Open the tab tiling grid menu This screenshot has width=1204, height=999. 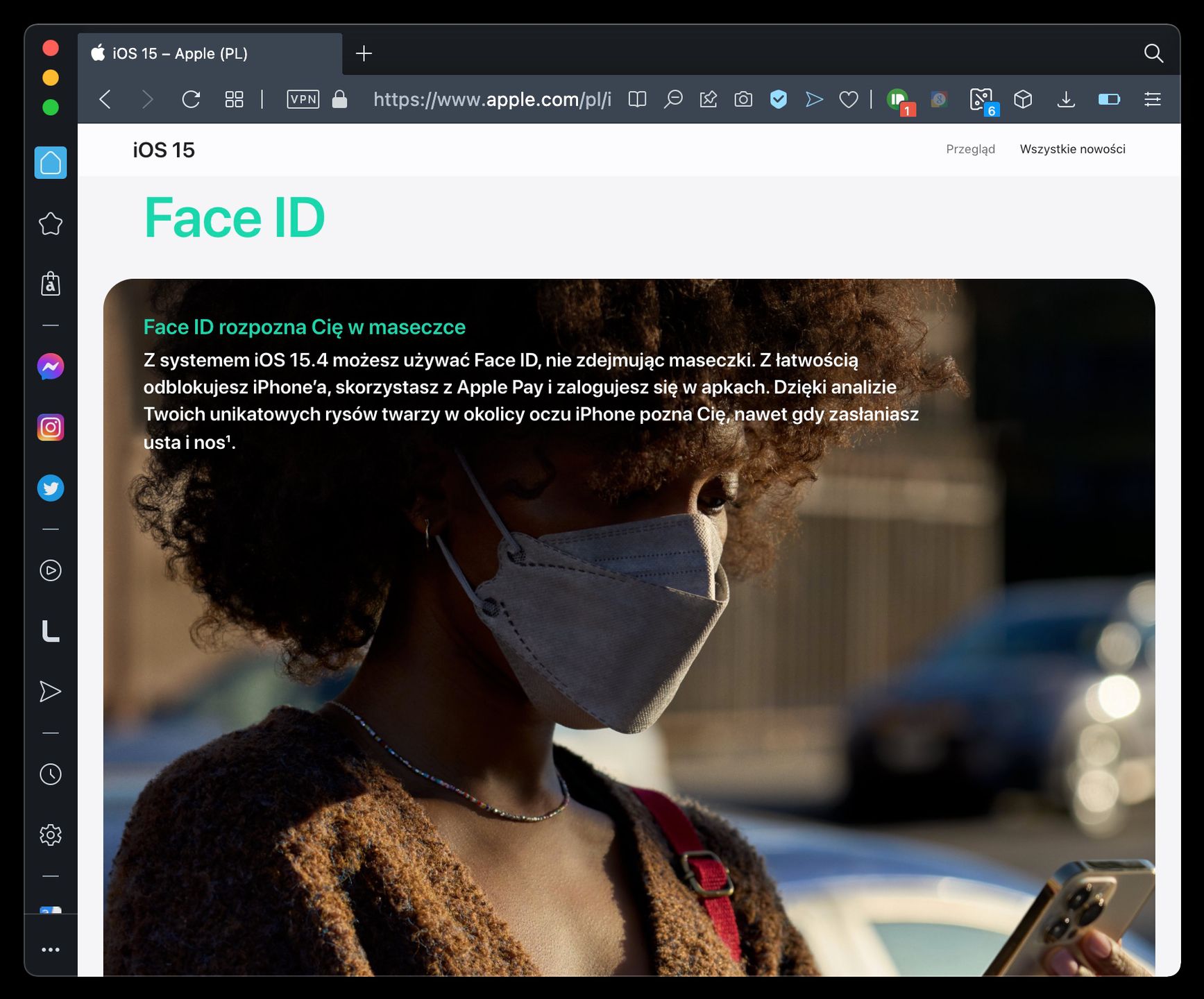click(234, 99)
